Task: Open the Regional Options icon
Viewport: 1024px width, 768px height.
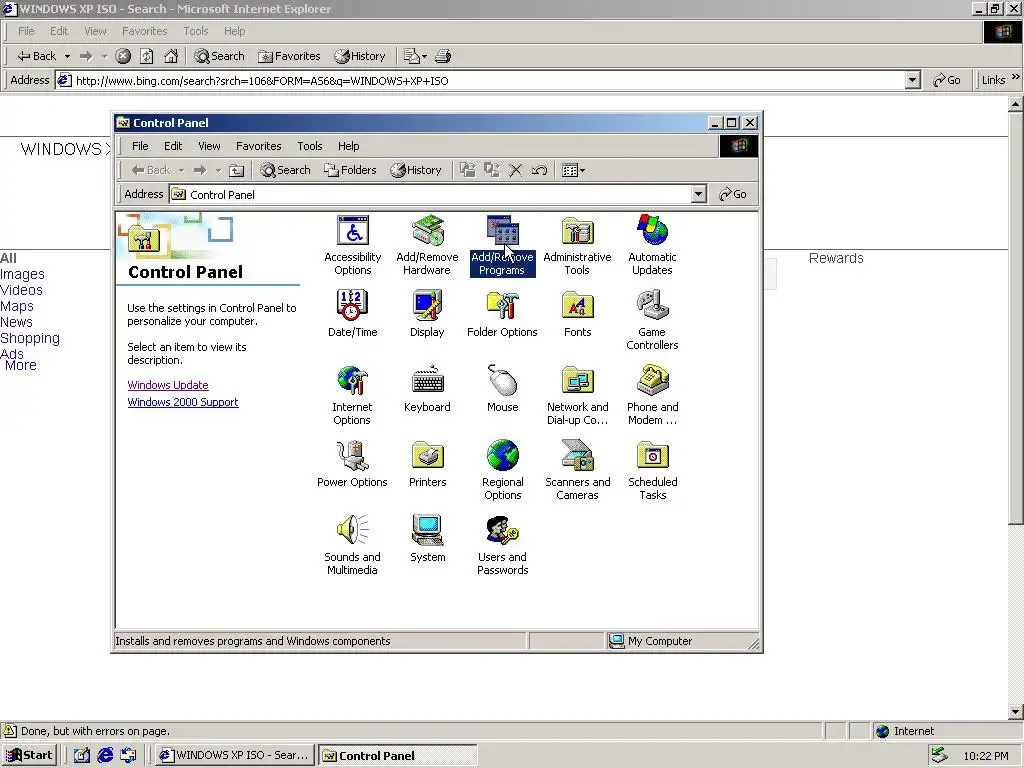Action: [x=502, y=471]
